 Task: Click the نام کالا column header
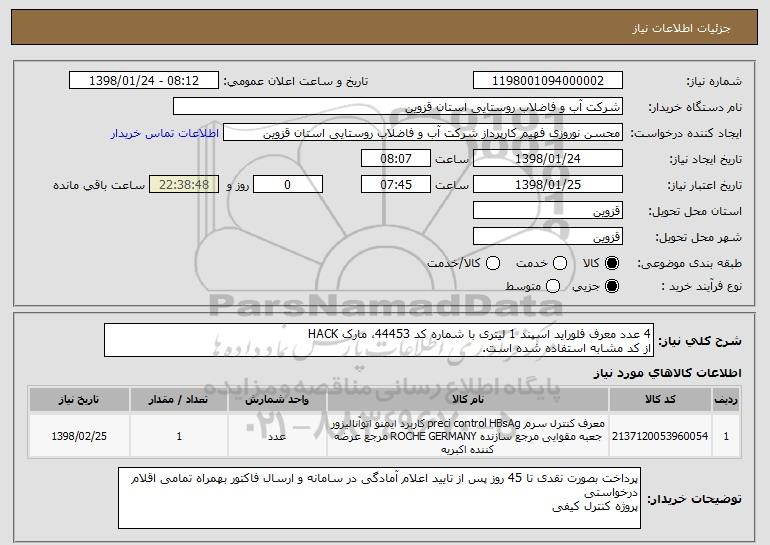point(468,400)
